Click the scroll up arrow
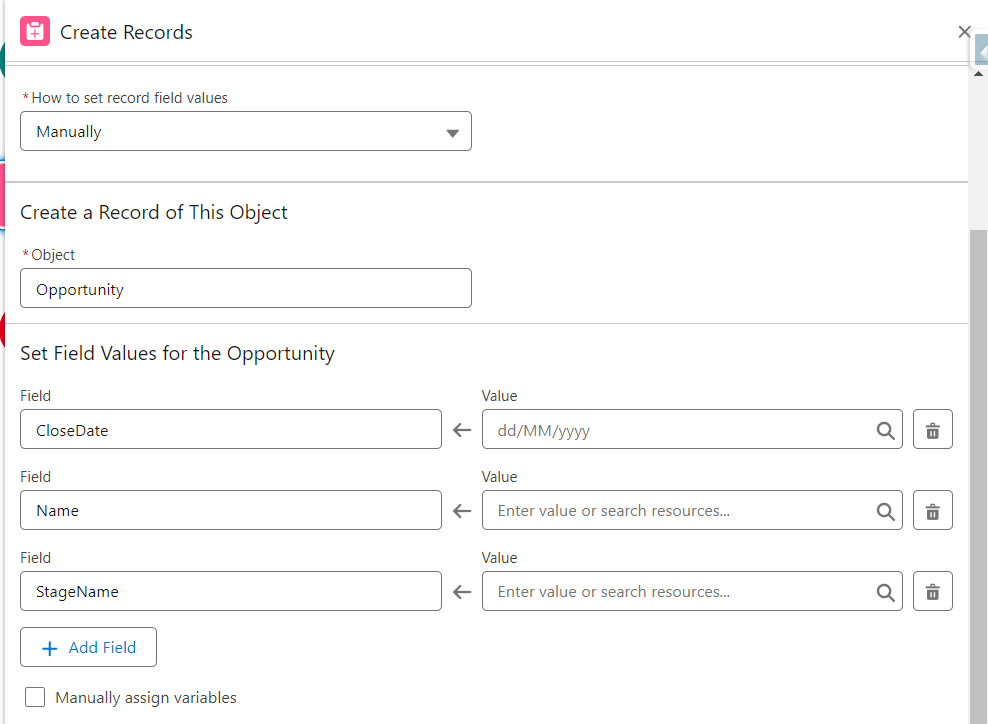988x724 pixels. [x=979, y=73]
